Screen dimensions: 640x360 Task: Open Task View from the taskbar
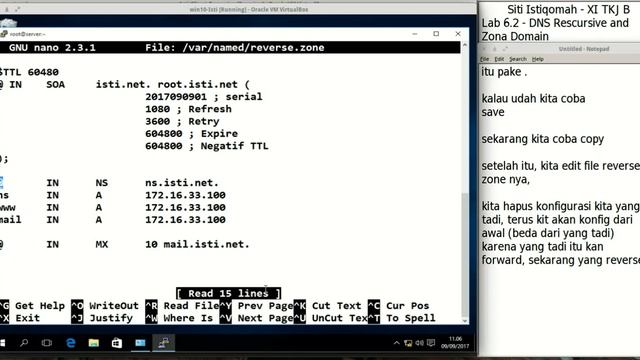click(x=47, y=343)
